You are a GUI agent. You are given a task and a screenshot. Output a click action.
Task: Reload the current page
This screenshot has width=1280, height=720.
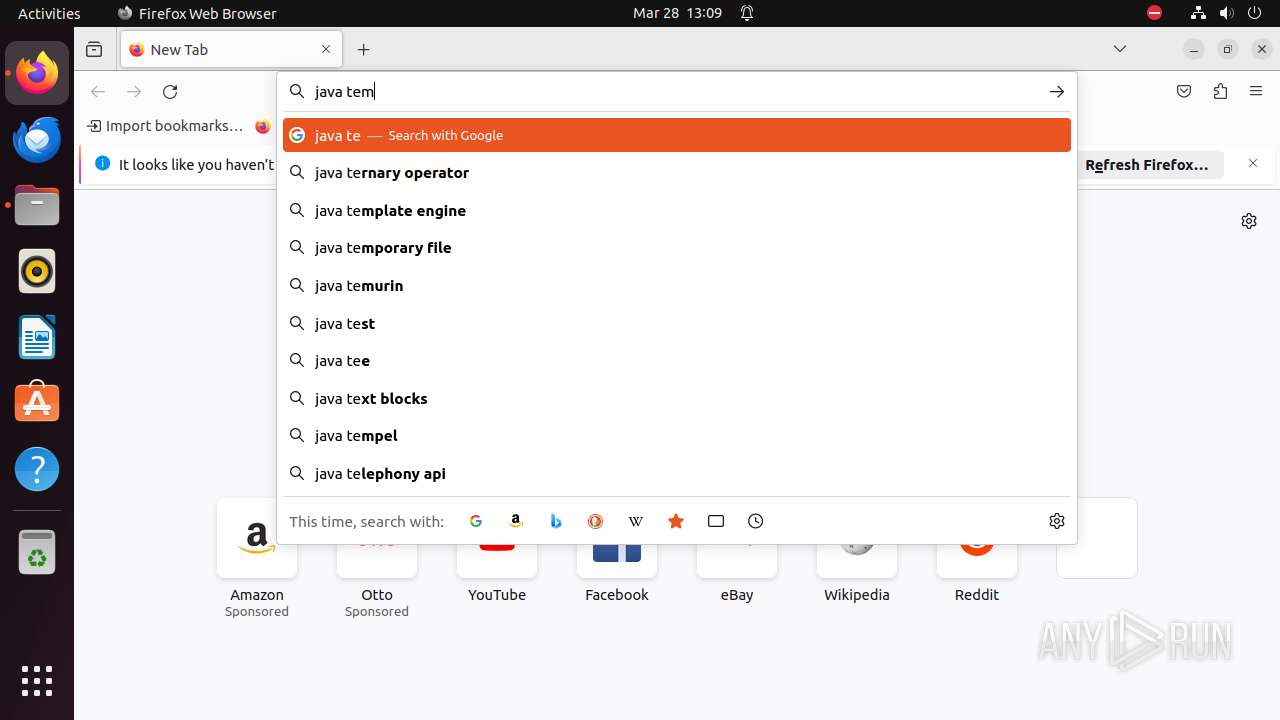(170, 92)
